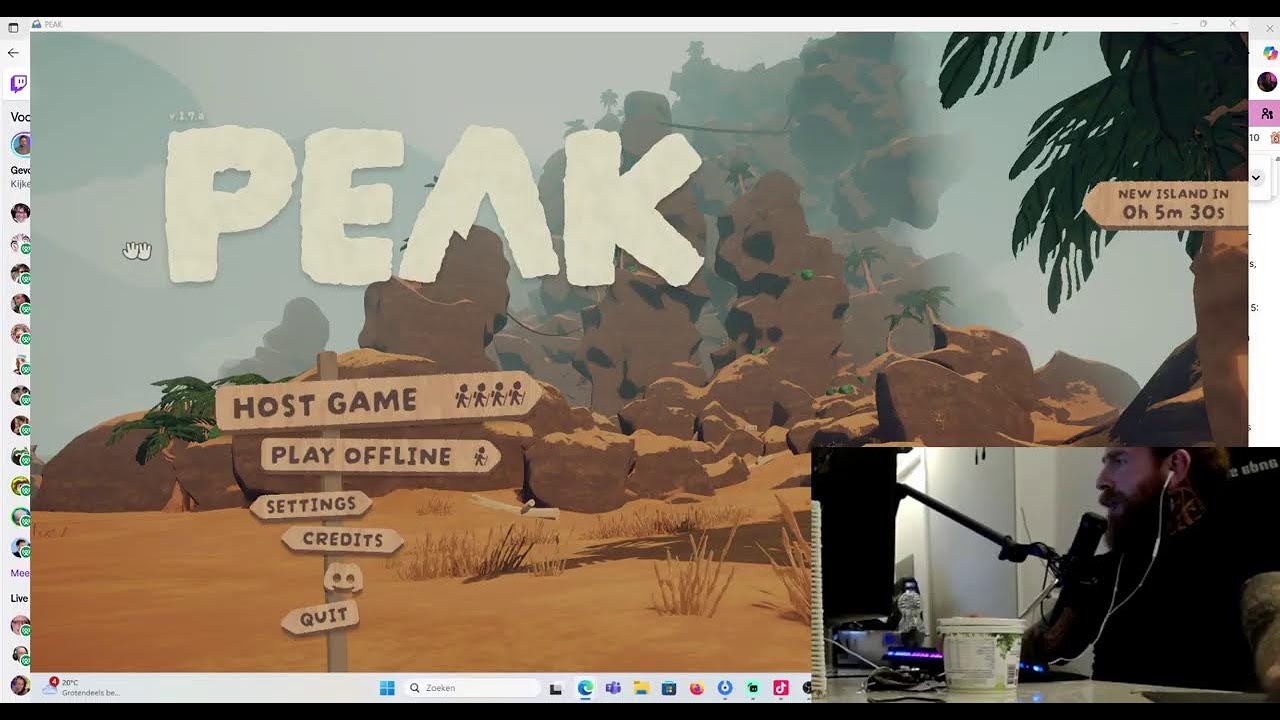Open the blue circular app on the taskbar
Screen dimensions: 1280x720
(x=725, y=688)
